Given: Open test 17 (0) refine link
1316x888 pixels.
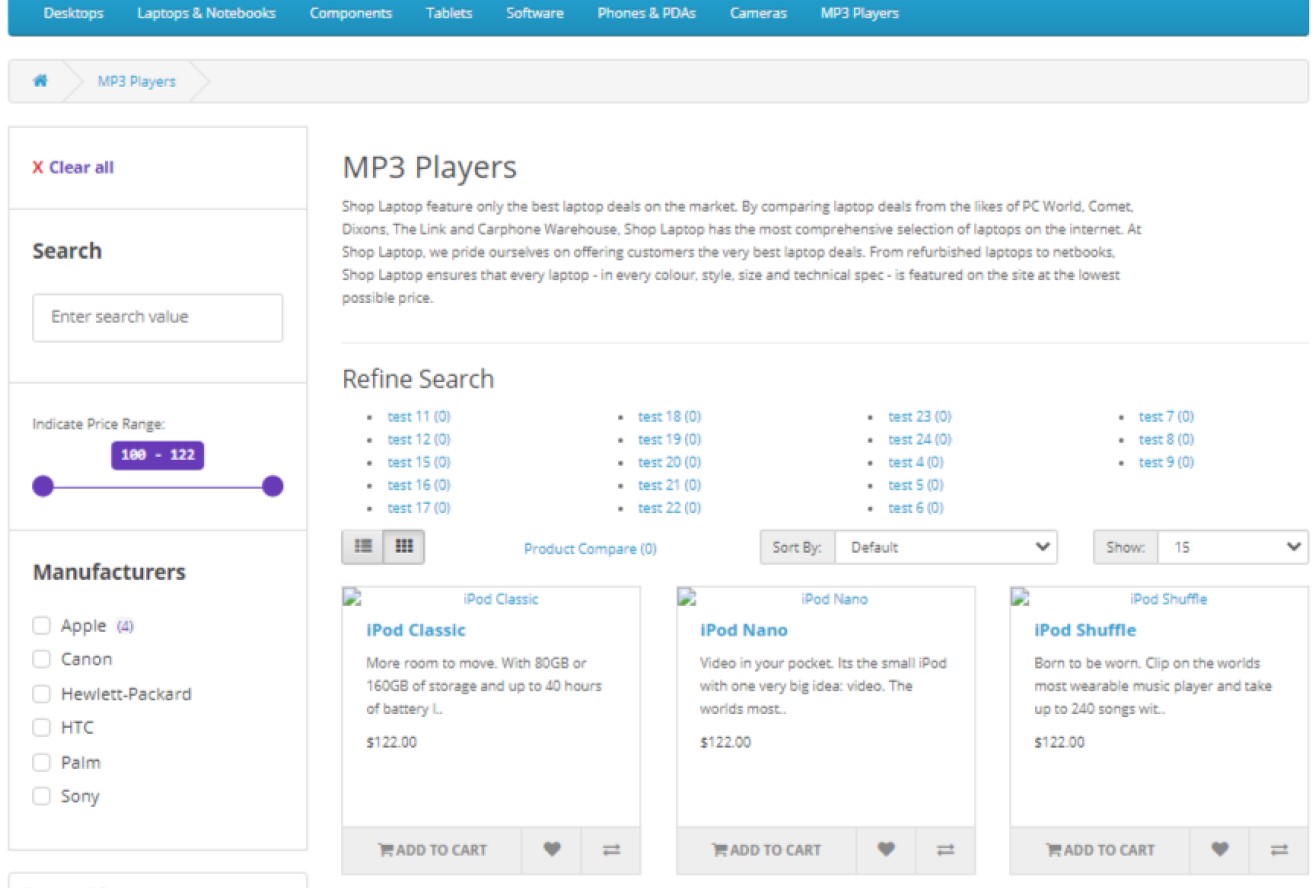Looking at the screenshot, I should click(x=419, y=508).
